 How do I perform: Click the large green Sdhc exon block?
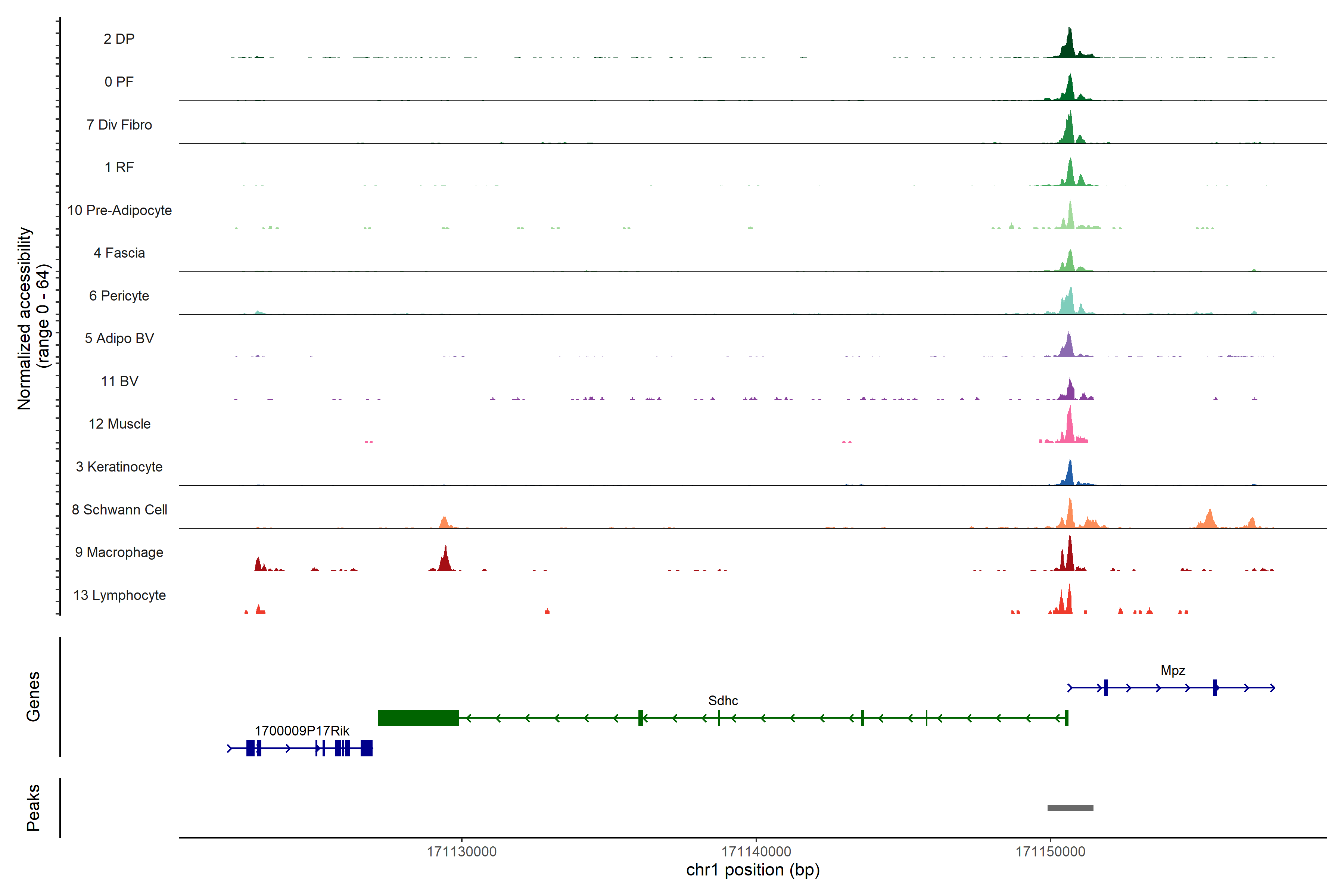[418, 718]
